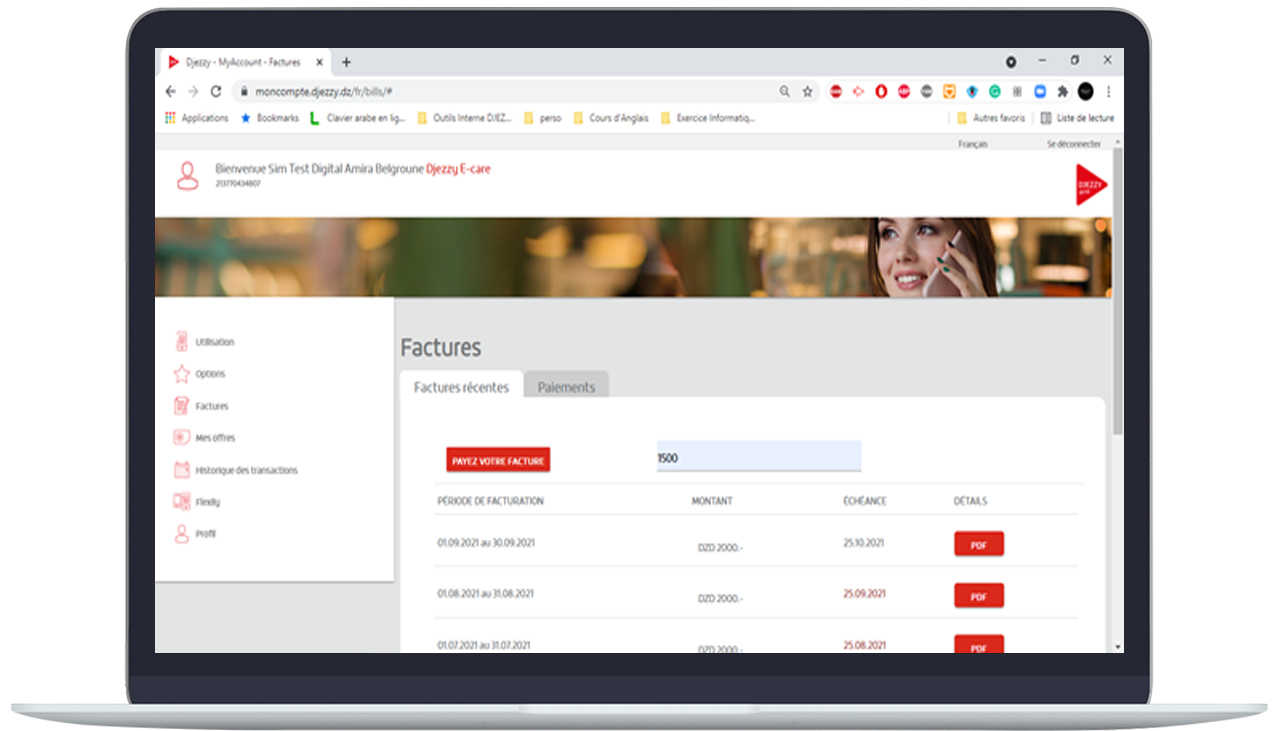Viewport: 1280px width, 731px height.
Task: Click the red échéance date 25.09.2021
Action: pyautogui.click(x=864, y=593)
